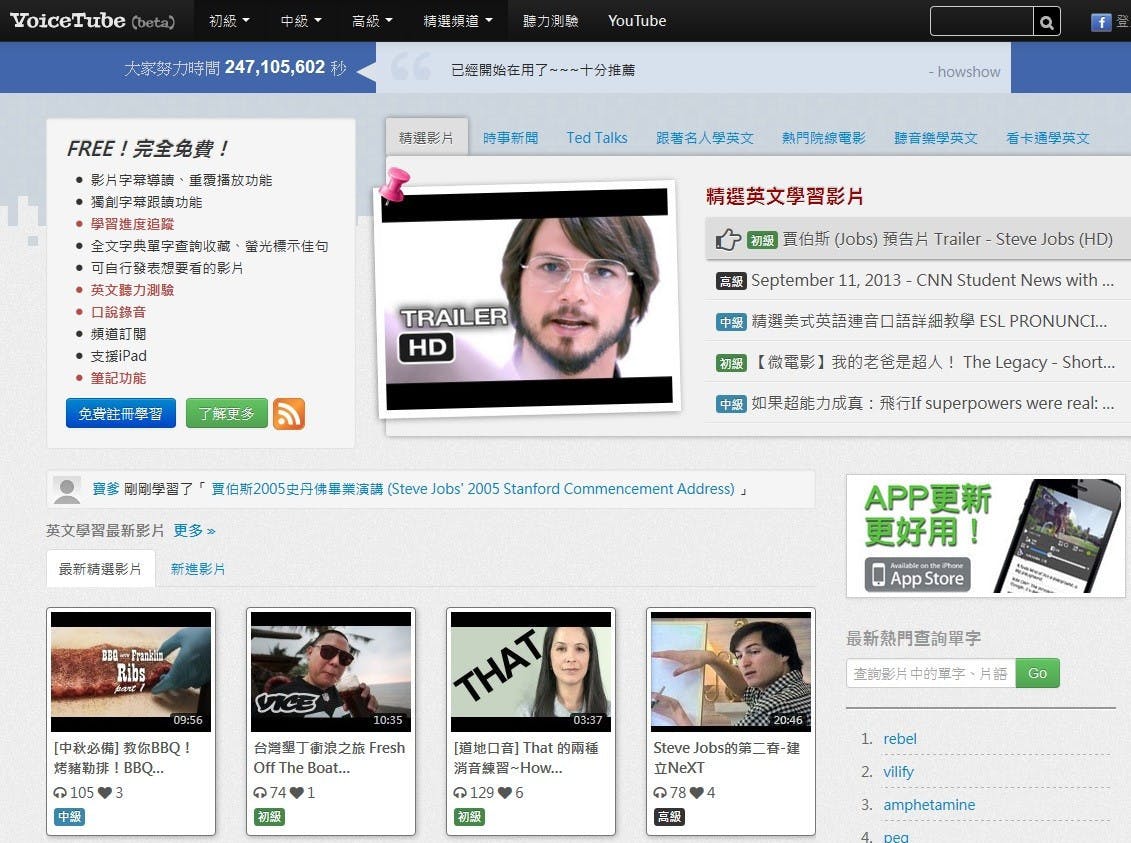This screenshot has height=843, width=1131.
Task: Open the 英文聽力測驗 feature link
Action: [x=132, y=290]
